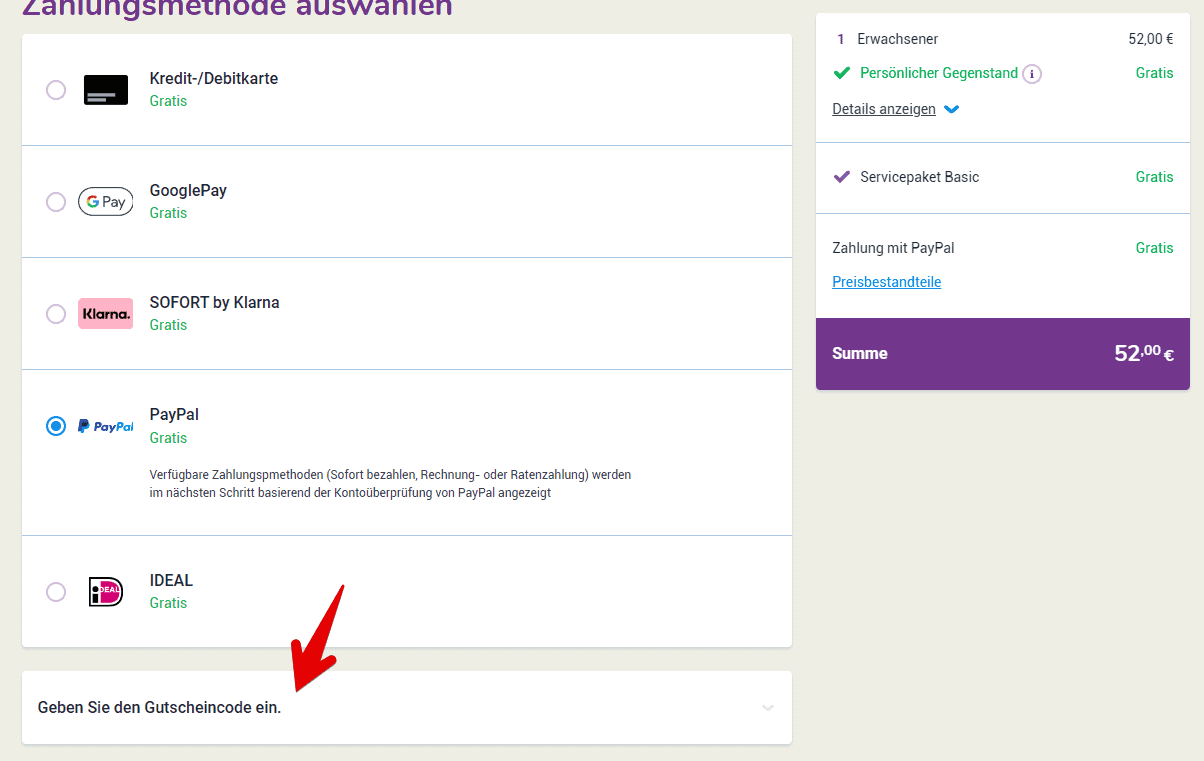Click the PayPal payment option label

(174, 415)
